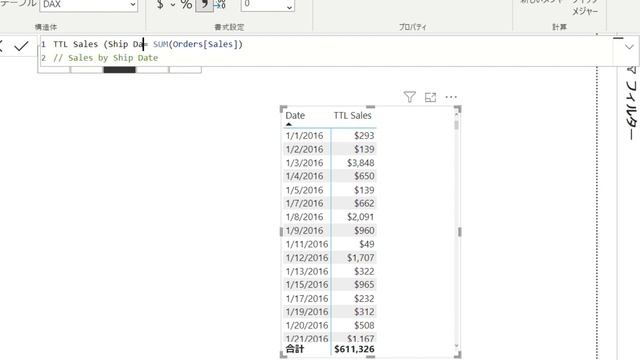Open the visual filter icon
640x360 pixels.
409,97
